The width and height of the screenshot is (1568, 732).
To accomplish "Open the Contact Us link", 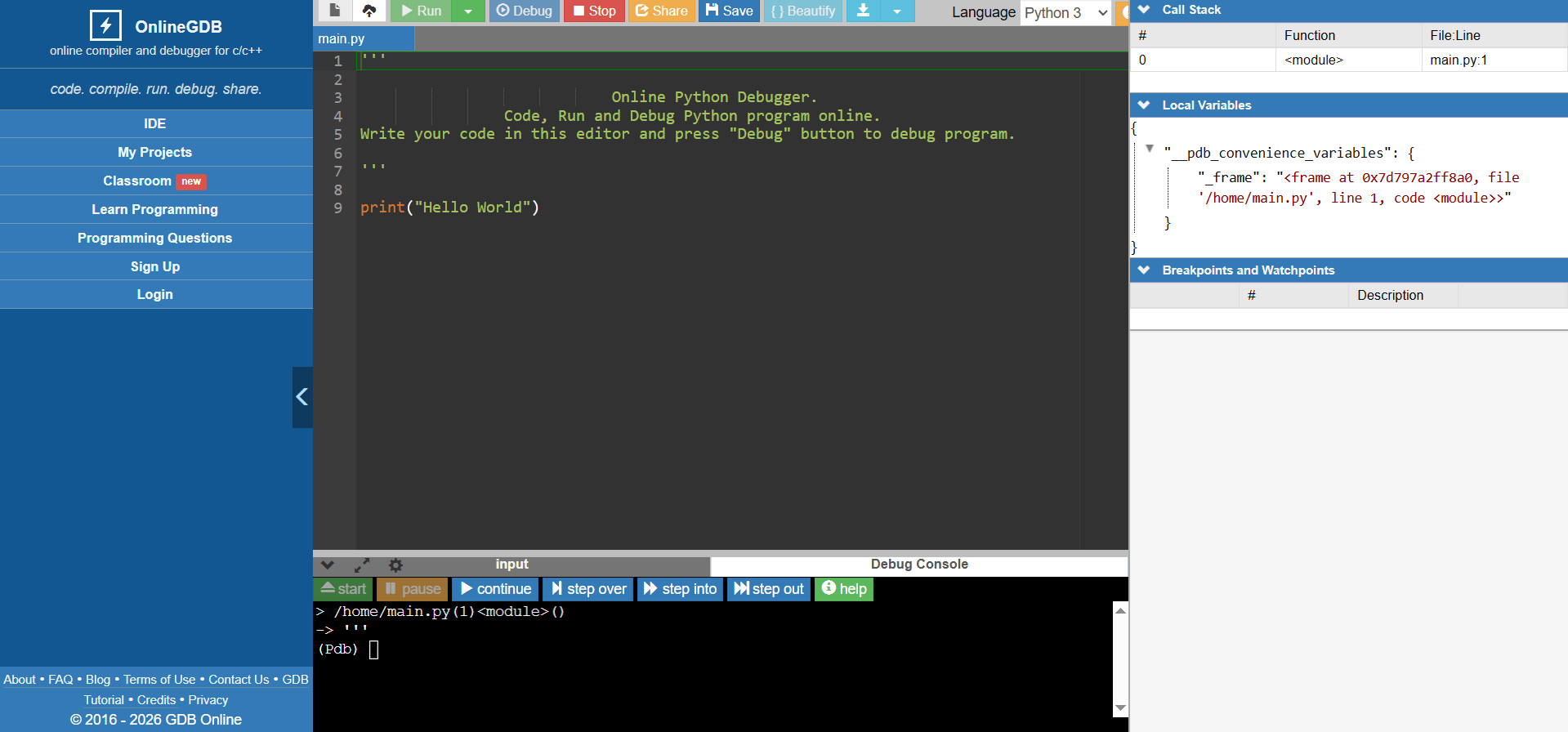I will pyautogui.click(x=239, y=680).
